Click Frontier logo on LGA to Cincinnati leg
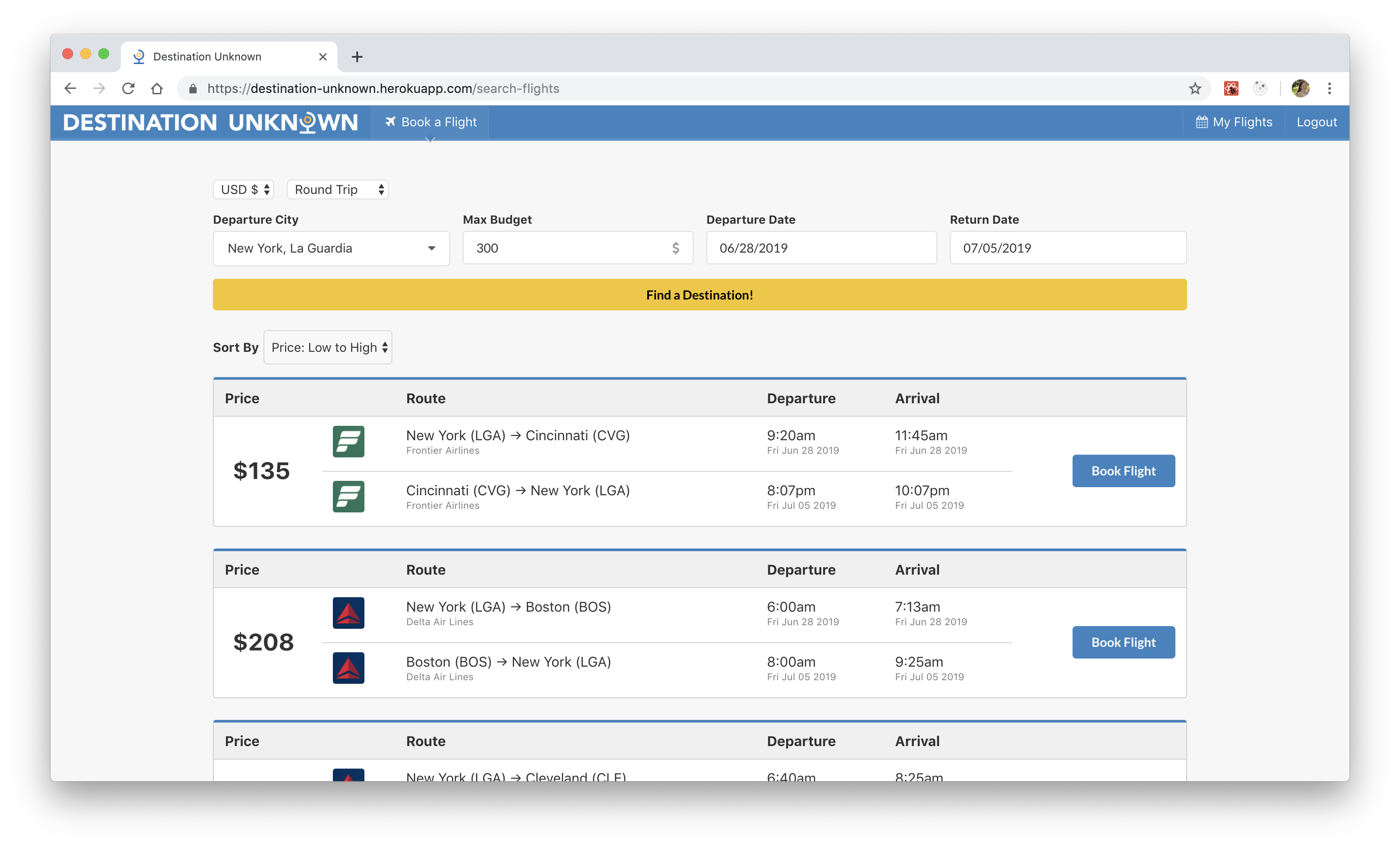The width and height of the screenshot is (1400, 848). (348, 442)
